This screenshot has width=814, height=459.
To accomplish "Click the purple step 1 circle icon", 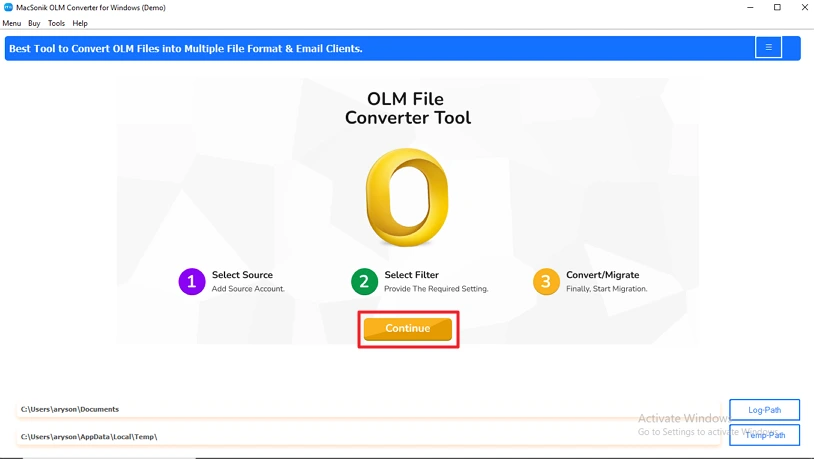I will pos(192,281).
